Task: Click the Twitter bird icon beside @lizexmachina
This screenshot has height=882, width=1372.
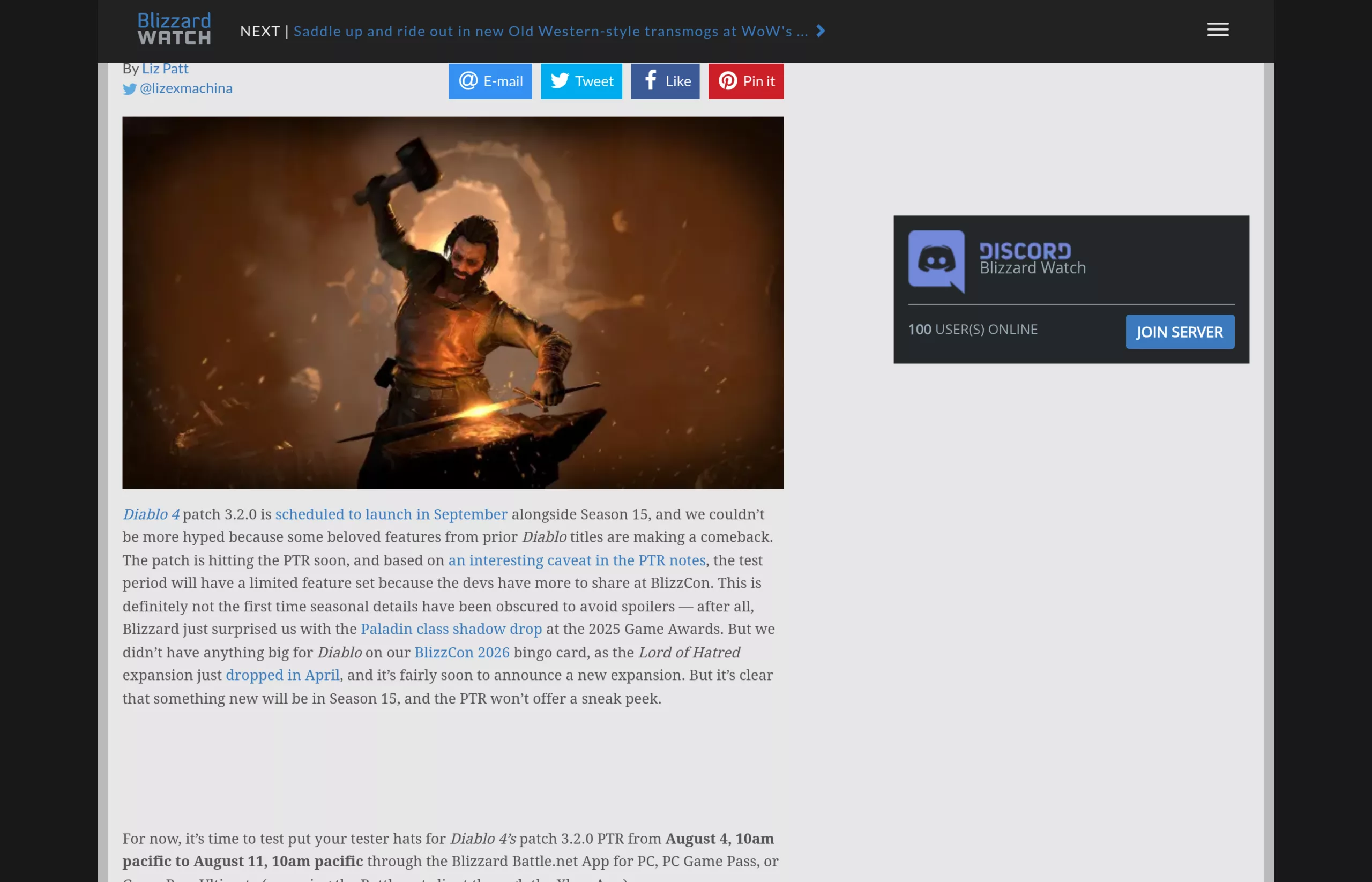Action: (x=130, y=89)
